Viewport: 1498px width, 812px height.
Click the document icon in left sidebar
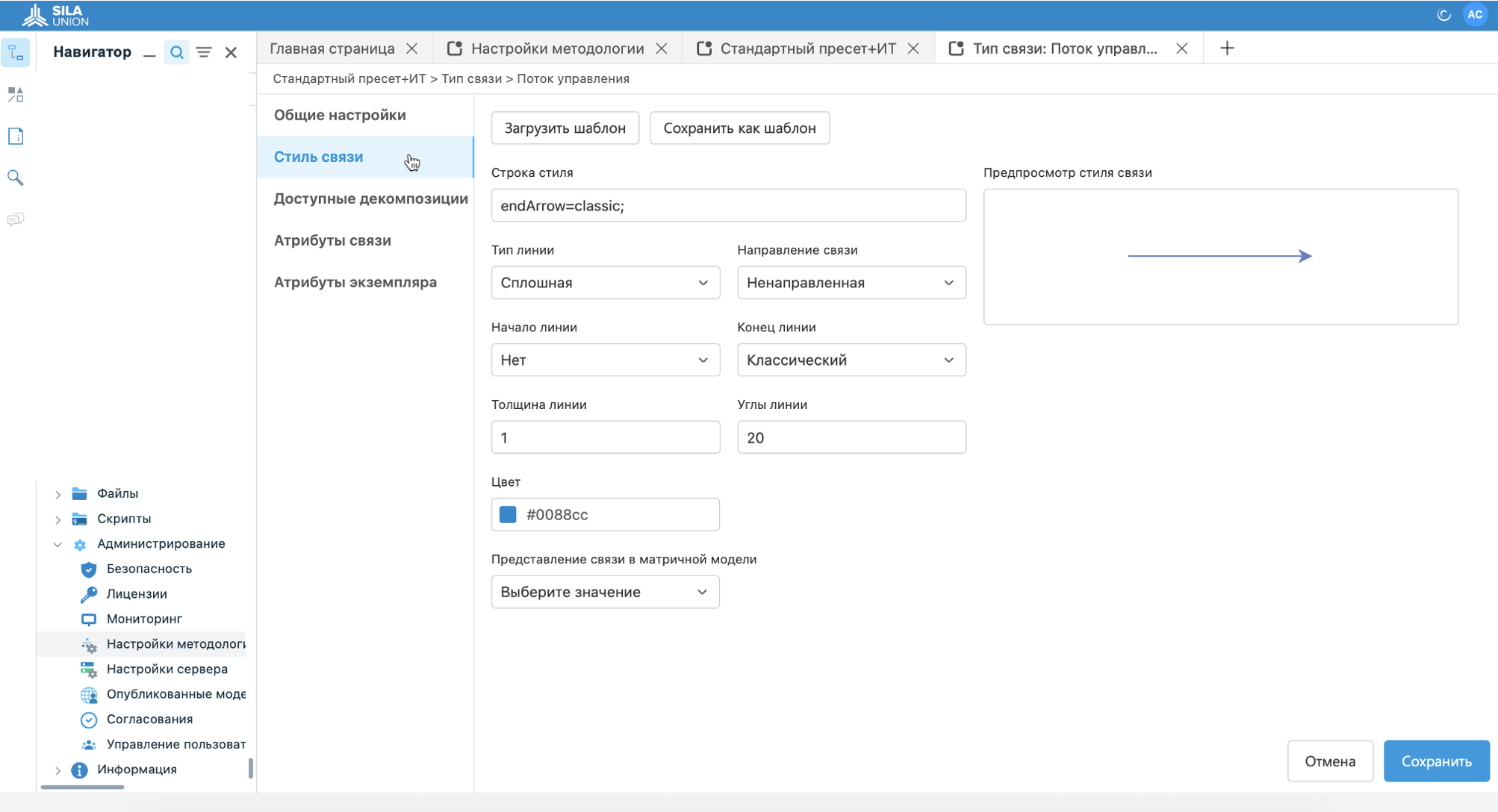[16, 136]
